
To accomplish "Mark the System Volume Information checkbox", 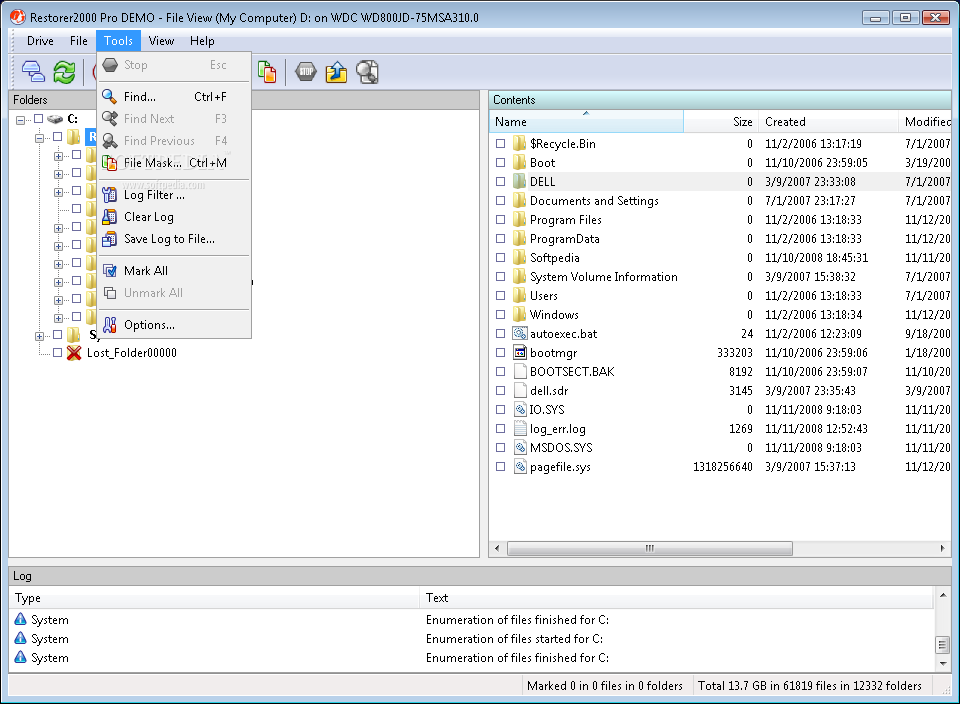I will pyautogui.click(x=501, y=277).
